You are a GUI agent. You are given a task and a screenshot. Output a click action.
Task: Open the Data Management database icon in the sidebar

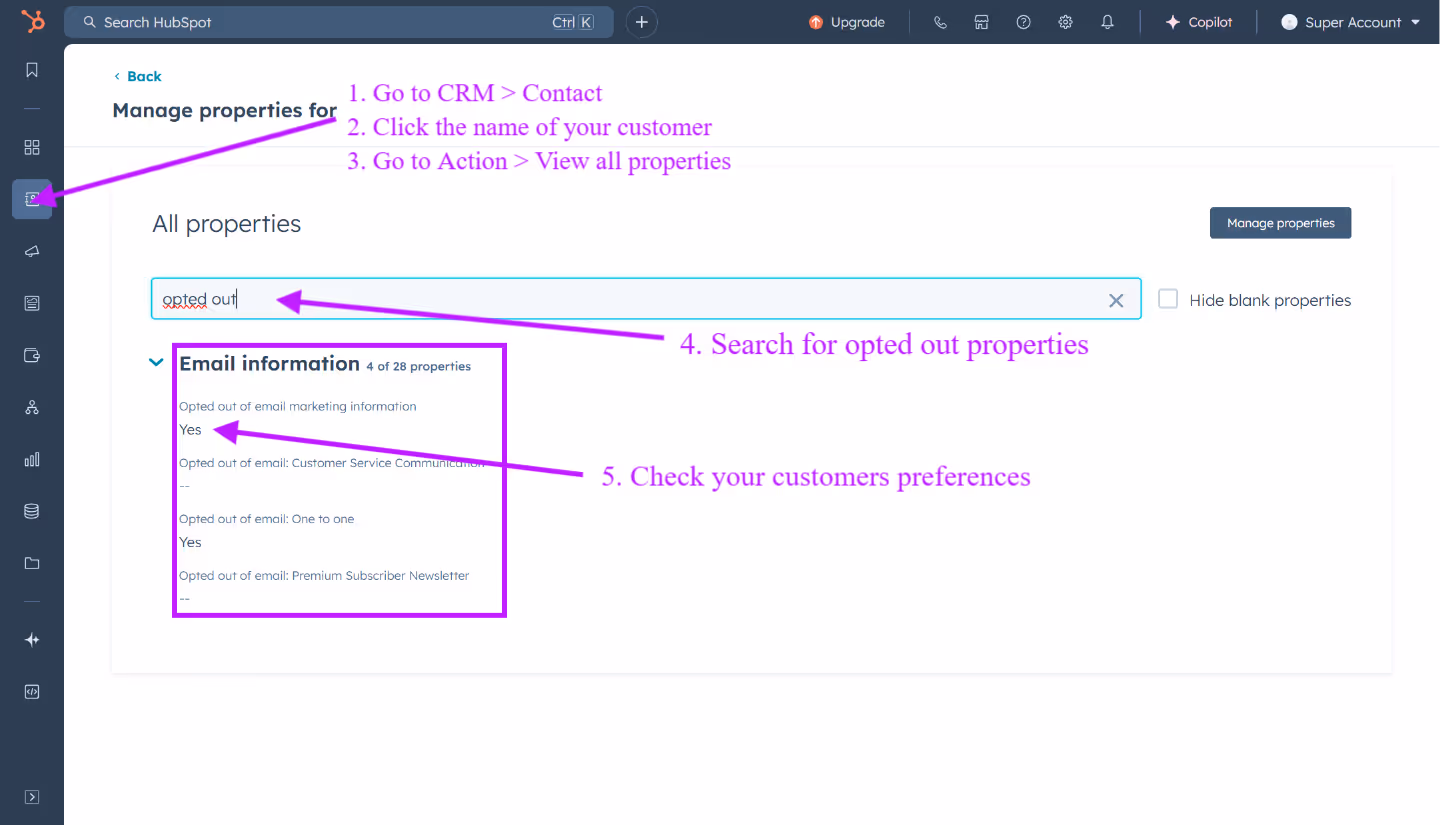click(31, 510)
